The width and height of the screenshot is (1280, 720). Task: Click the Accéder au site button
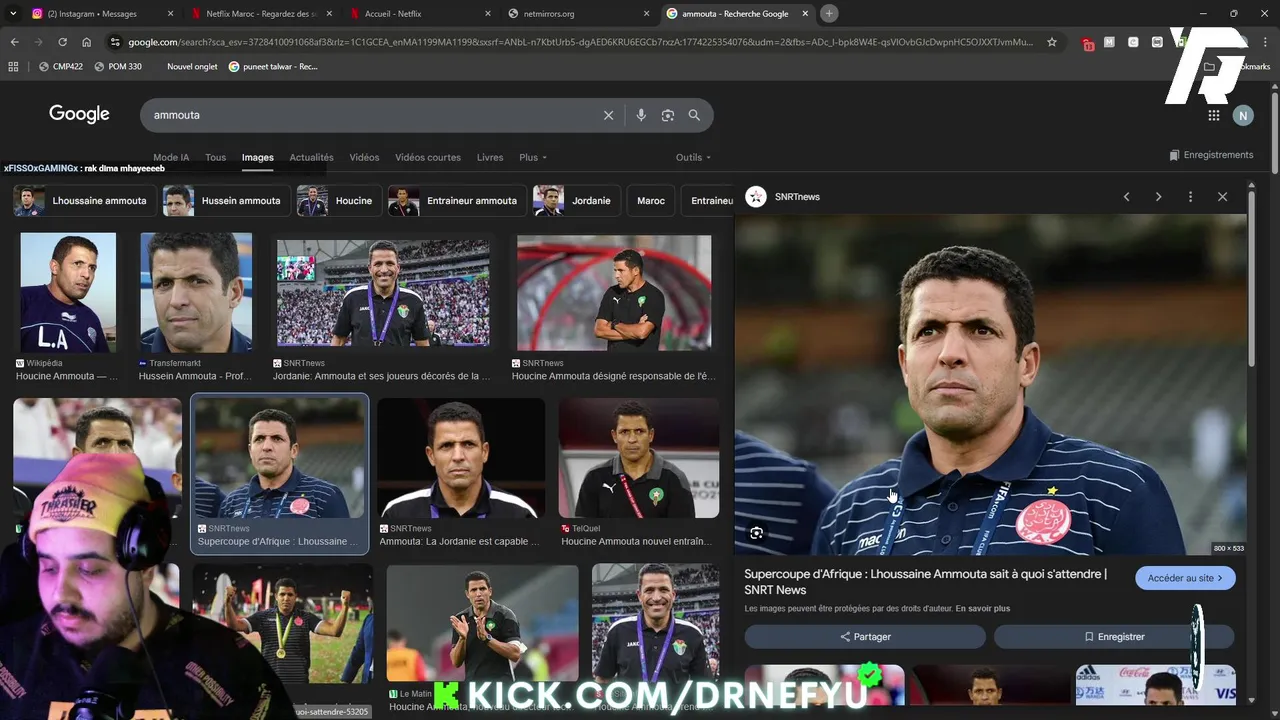[x=1185, y=578]
